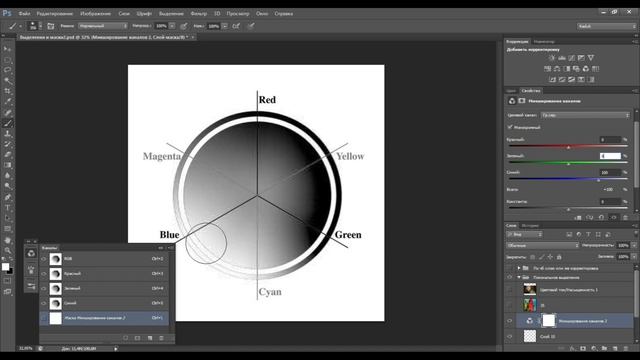Click the foreground color swatch
Screen dimensions: 640x360
[5, 267]
